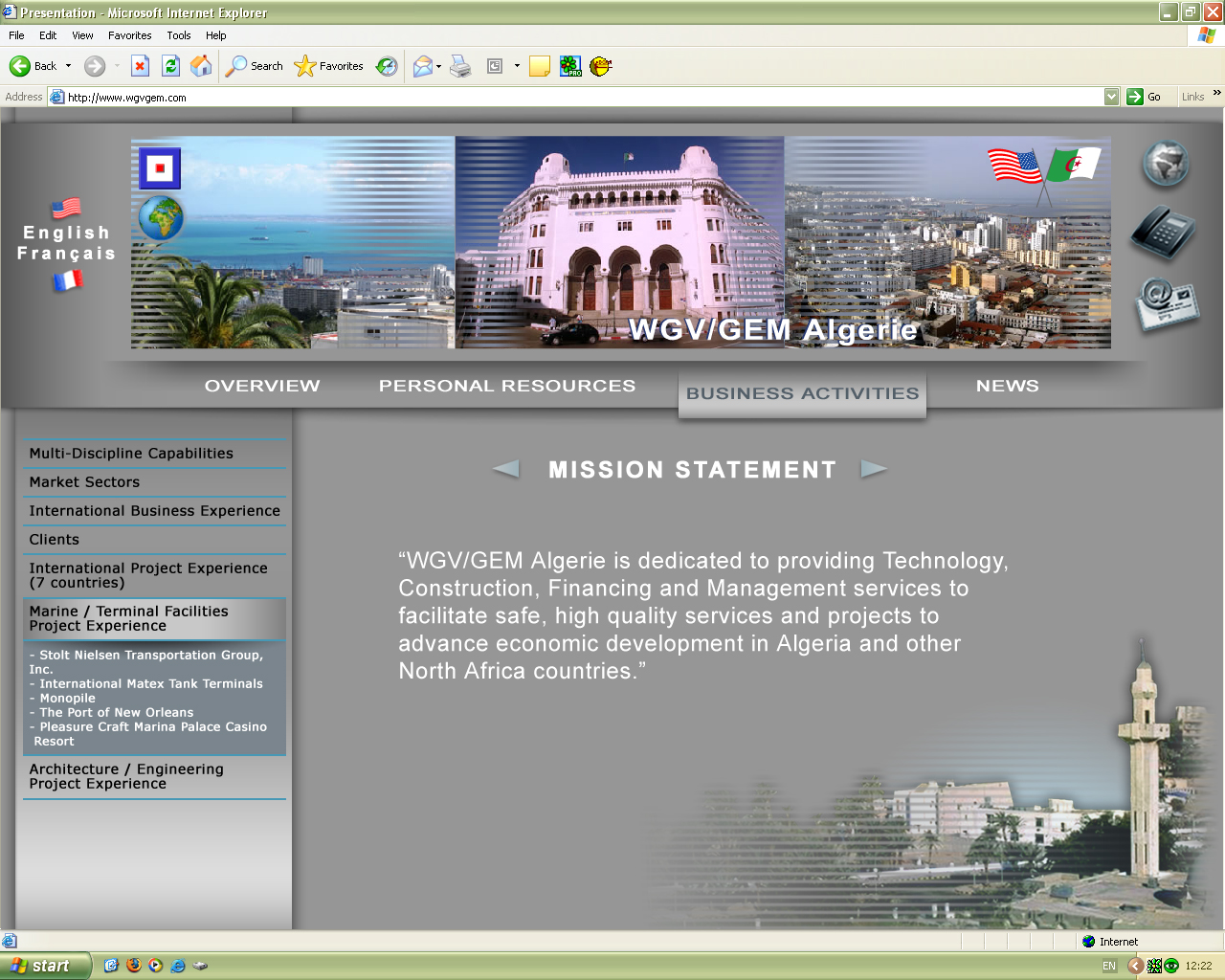Open the Help menu
Screen dimensions: 1225x980
coord(216,35)
